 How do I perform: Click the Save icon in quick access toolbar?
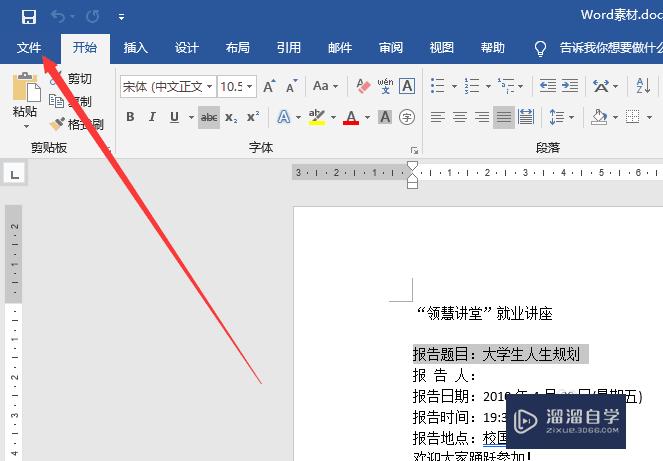click(29, 17)
